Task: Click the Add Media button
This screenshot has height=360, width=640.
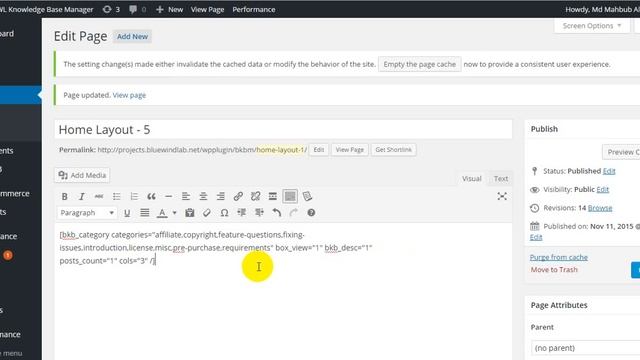Action: pyautogui.click(x=82, y=175)
